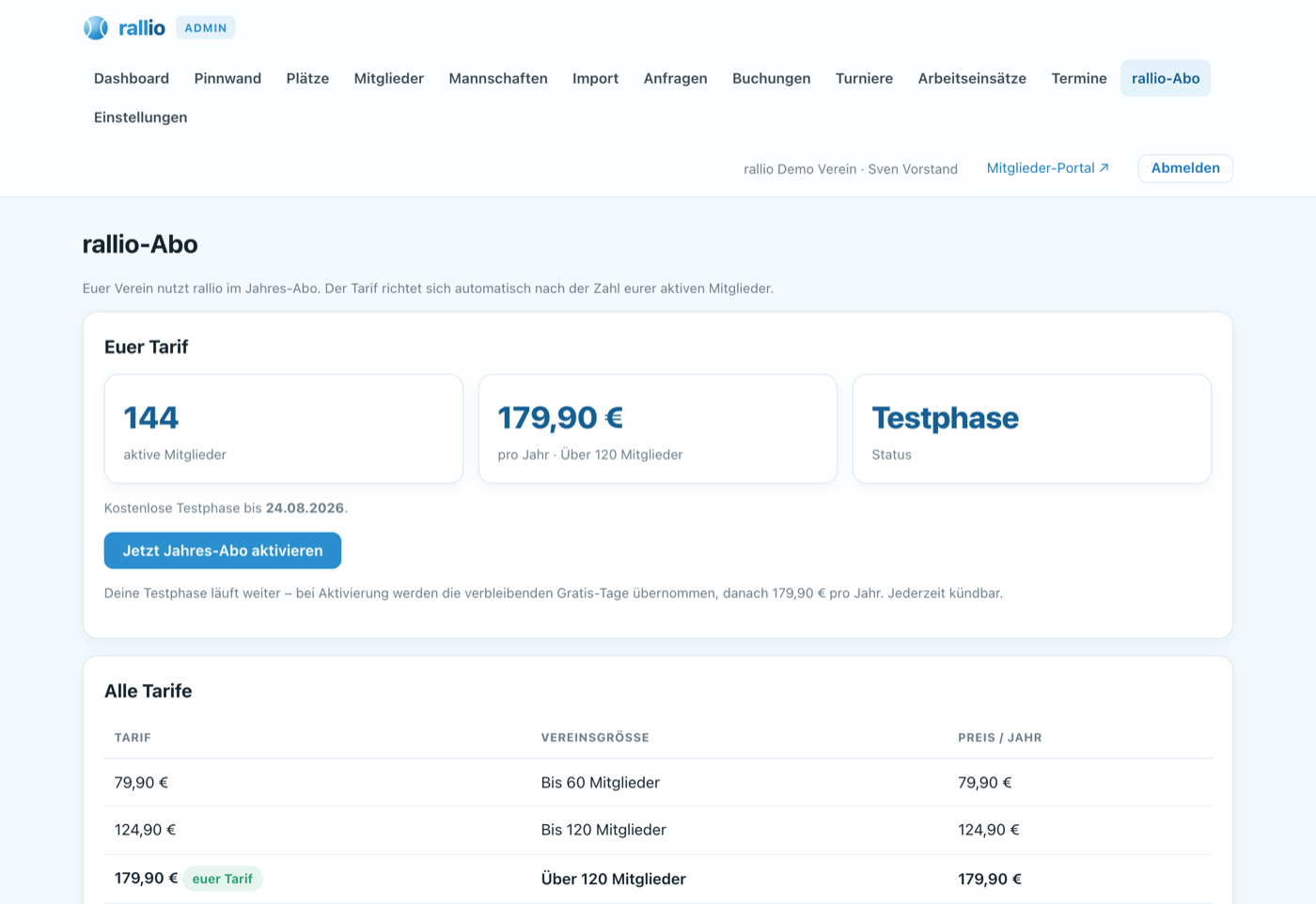Click the rallio wordmark in header
This screenshot has width=1316, height=904.
click(x=142, y=28)
